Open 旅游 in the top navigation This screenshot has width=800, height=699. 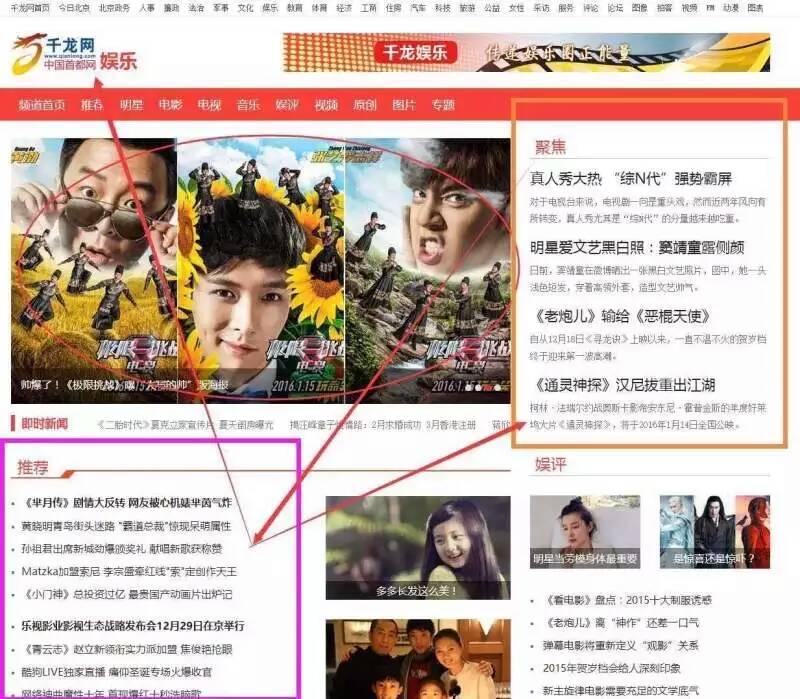coord(467,8)
